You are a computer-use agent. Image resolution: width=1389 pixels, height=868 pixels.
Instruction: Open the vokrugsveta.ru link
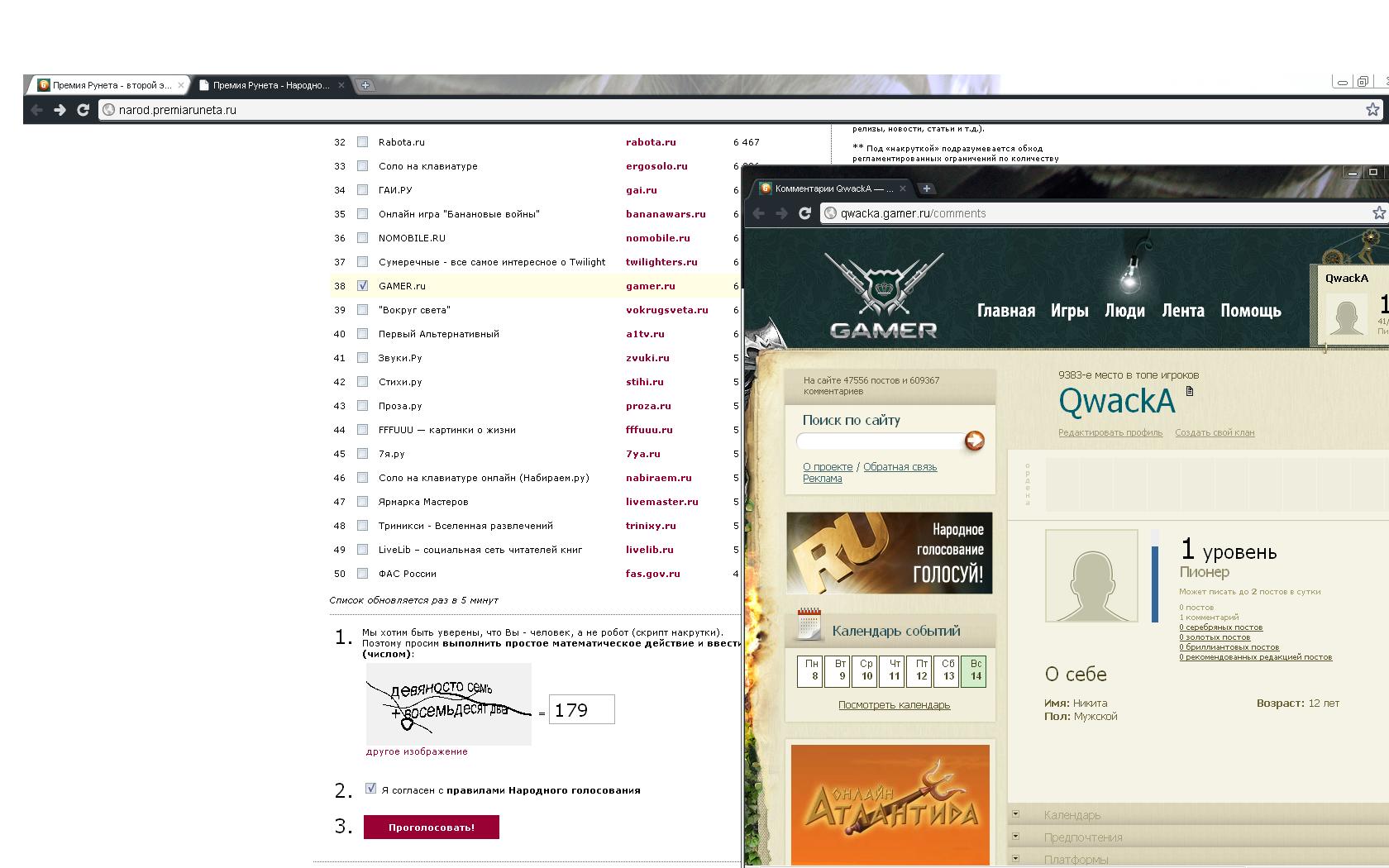point(667,310)
